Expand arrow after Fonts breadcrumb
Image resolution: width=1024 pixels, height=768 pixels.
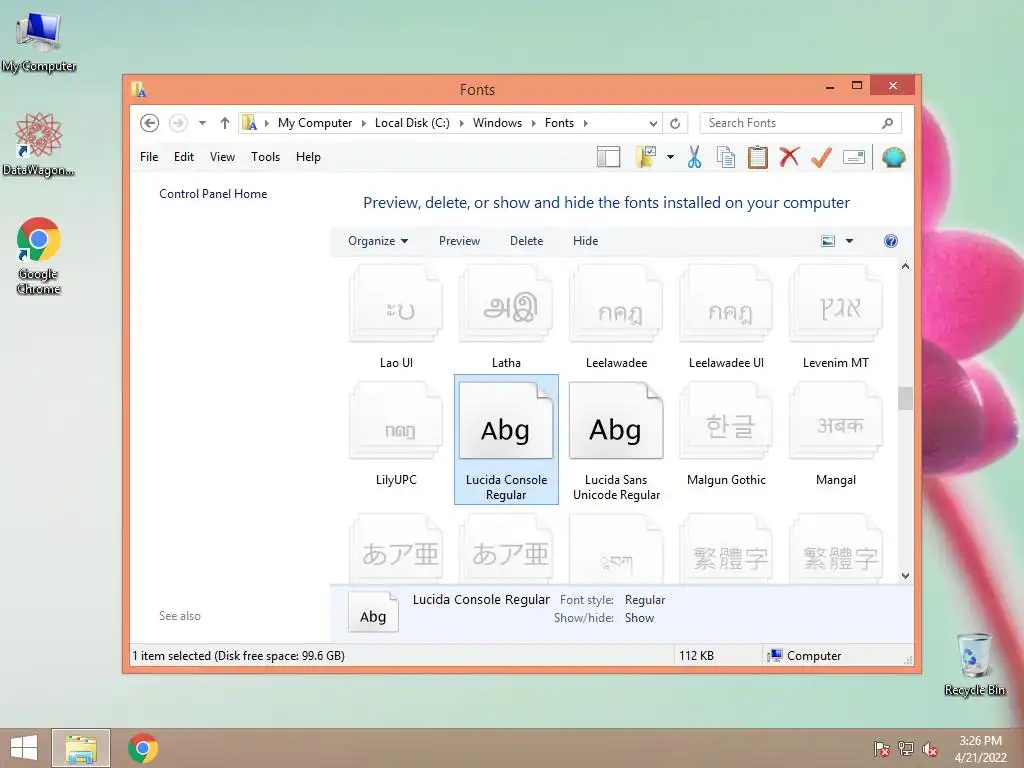click(x=585, y=123)
